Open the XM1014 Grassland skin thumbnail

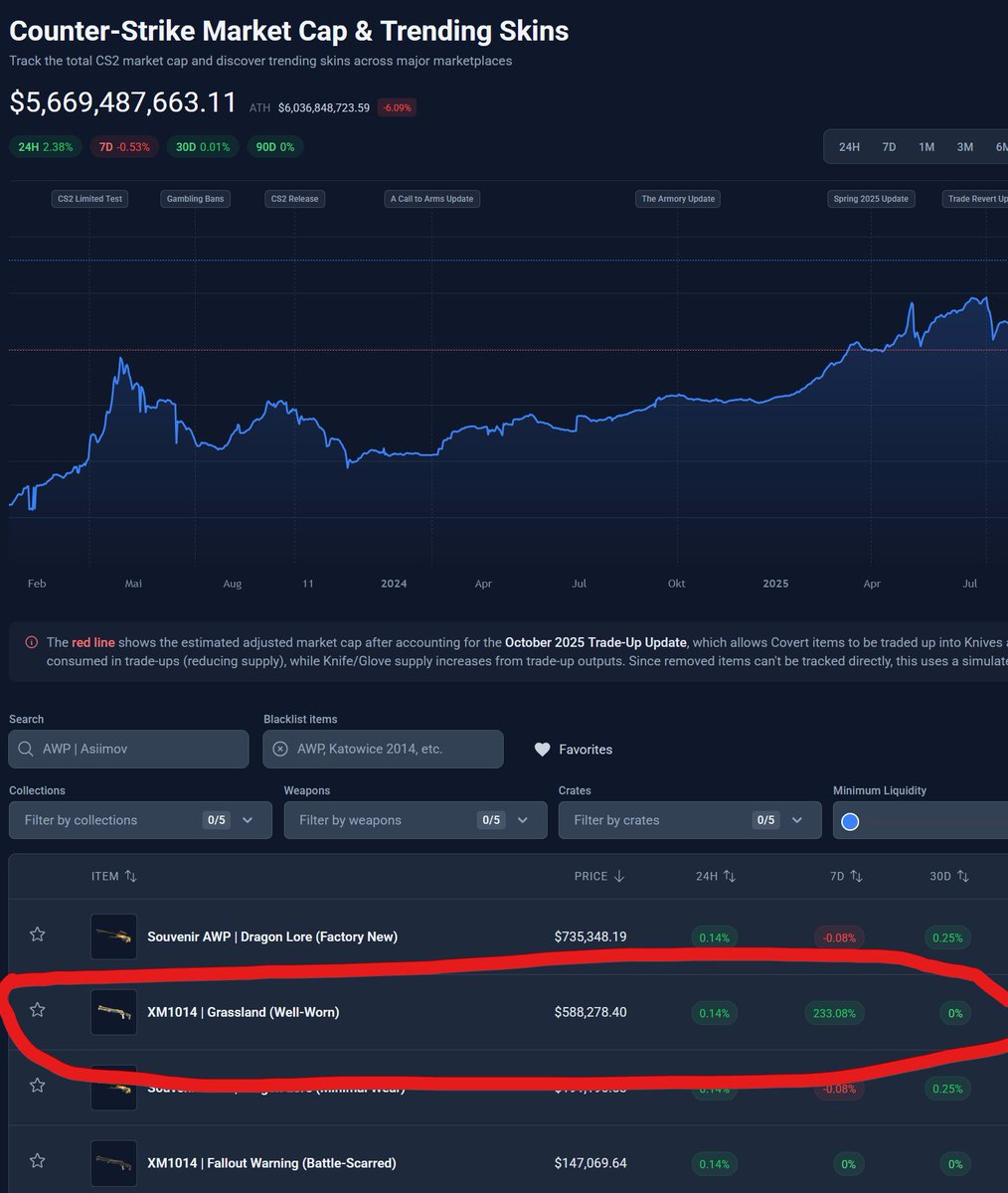click(x=113, y=1012)
